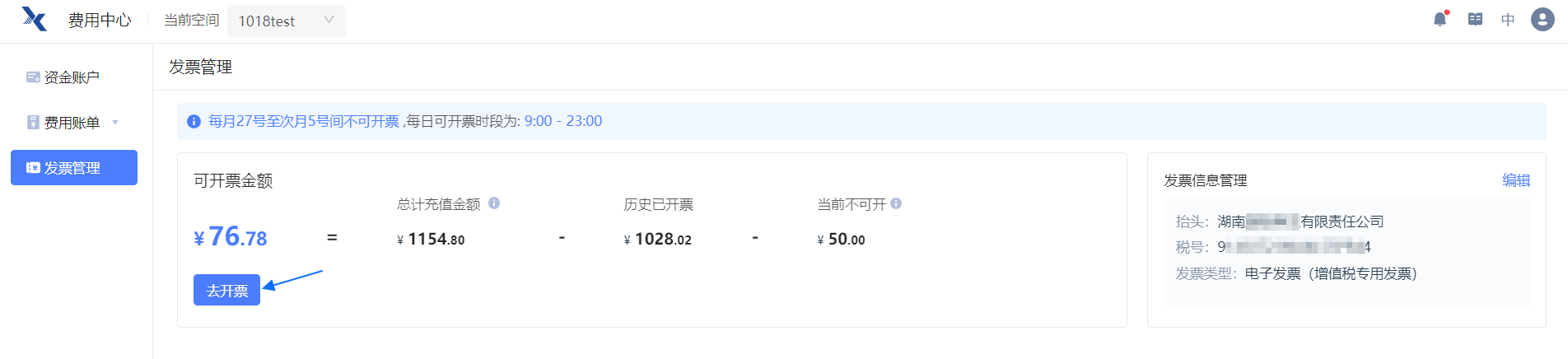Click the 去开票 button

[226, 291]
